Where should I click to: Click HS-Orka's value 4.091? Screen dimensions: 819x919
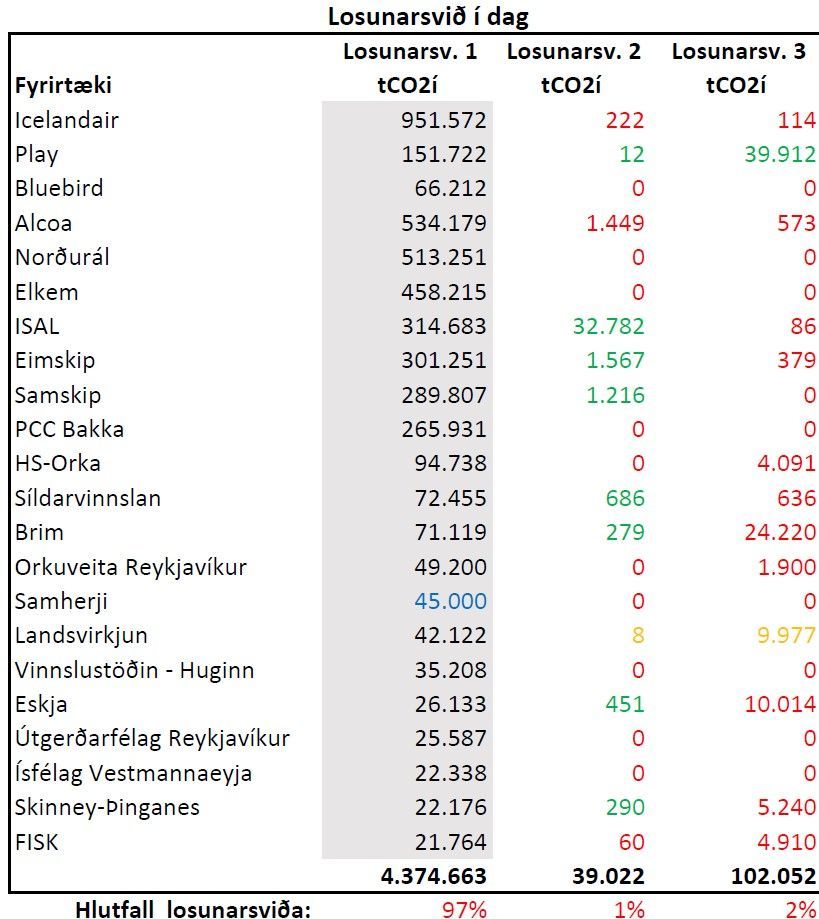coord(787,463)
